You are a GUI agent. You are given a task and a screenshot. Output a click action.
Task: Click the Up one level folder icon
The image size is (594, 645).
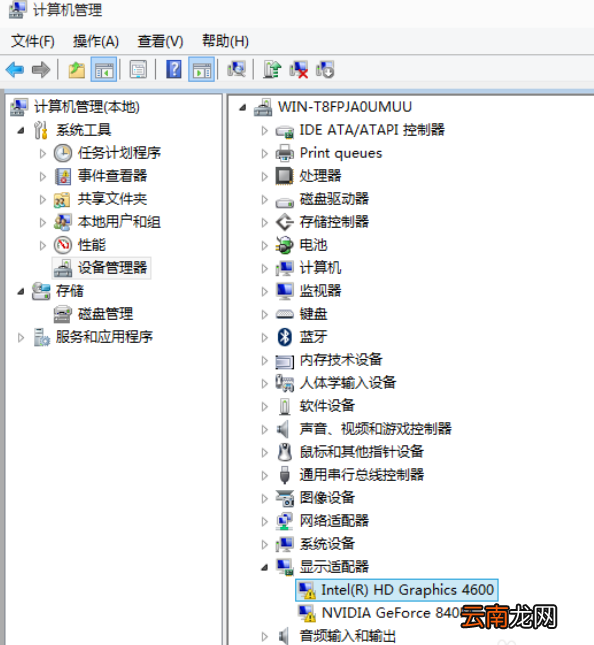[77, 70]
